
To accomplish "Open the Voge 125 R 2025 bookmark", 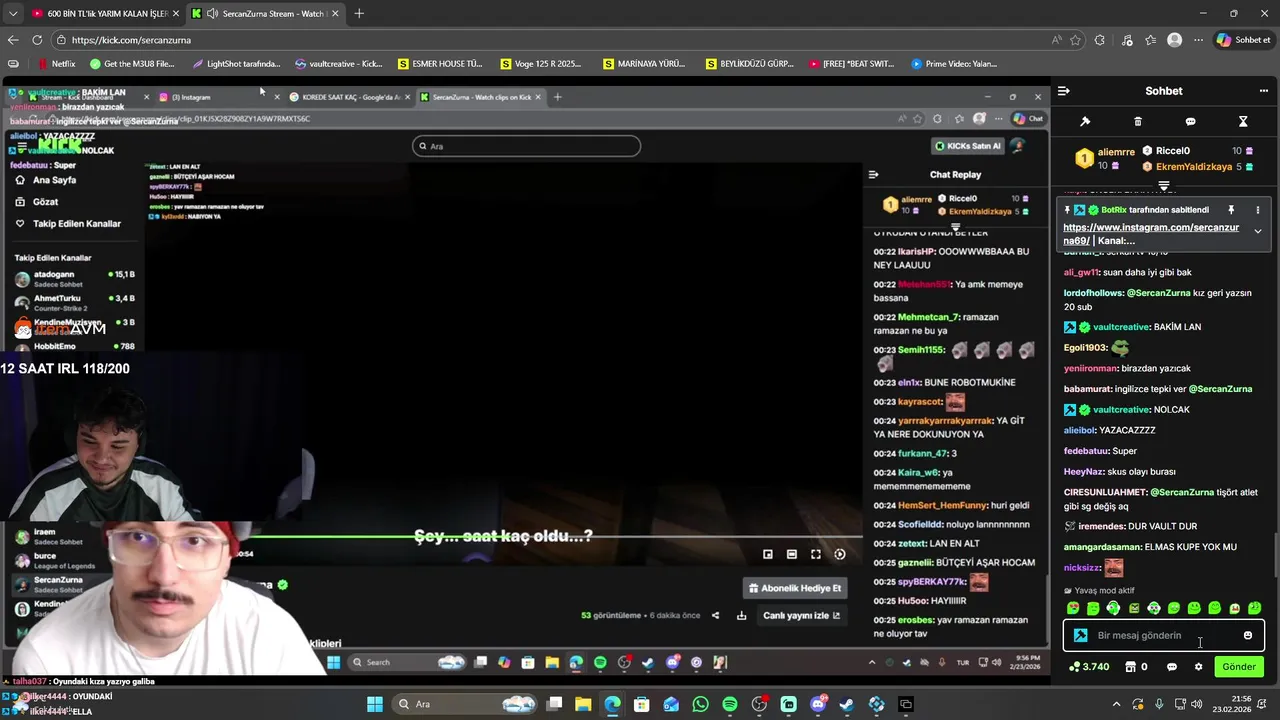I will [x=540, y=64].
